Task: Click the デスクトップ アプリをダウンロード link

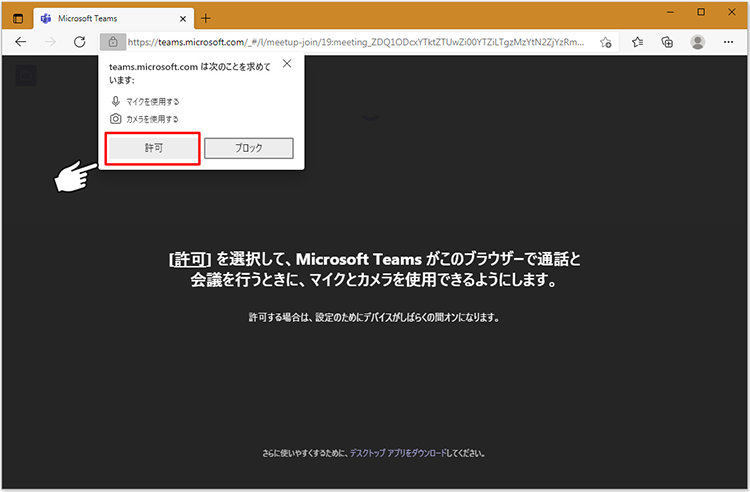Action: (398, 453)
